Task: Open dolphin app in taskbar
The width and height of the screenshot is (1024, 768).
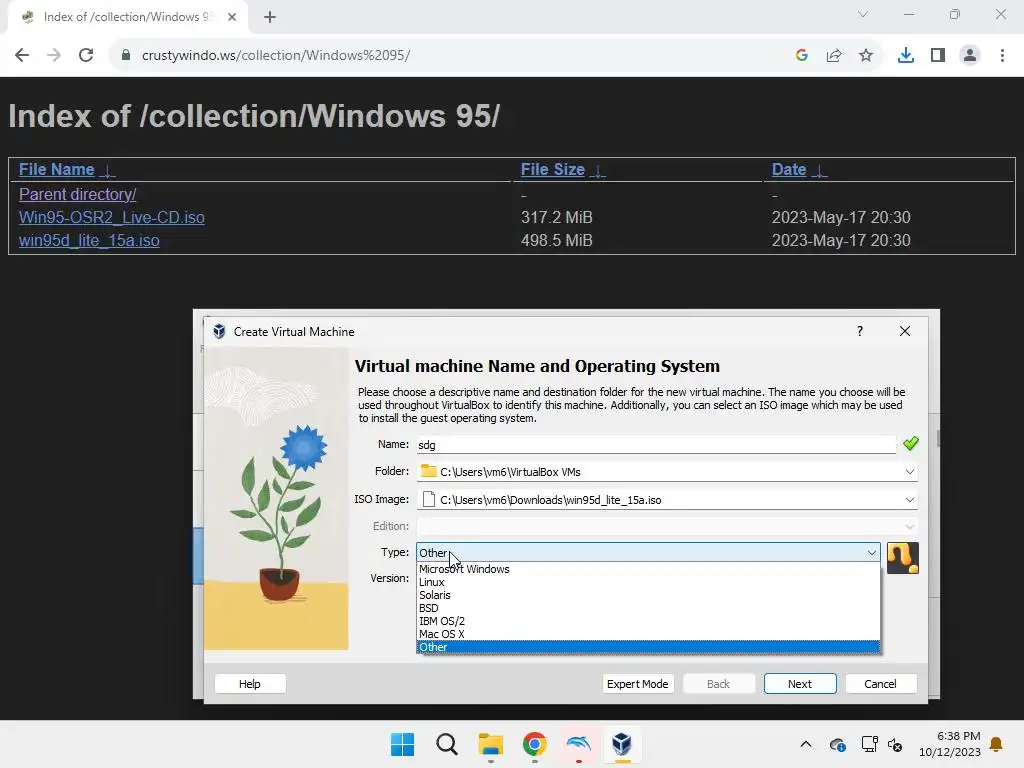Action: [x=579, y=744]
